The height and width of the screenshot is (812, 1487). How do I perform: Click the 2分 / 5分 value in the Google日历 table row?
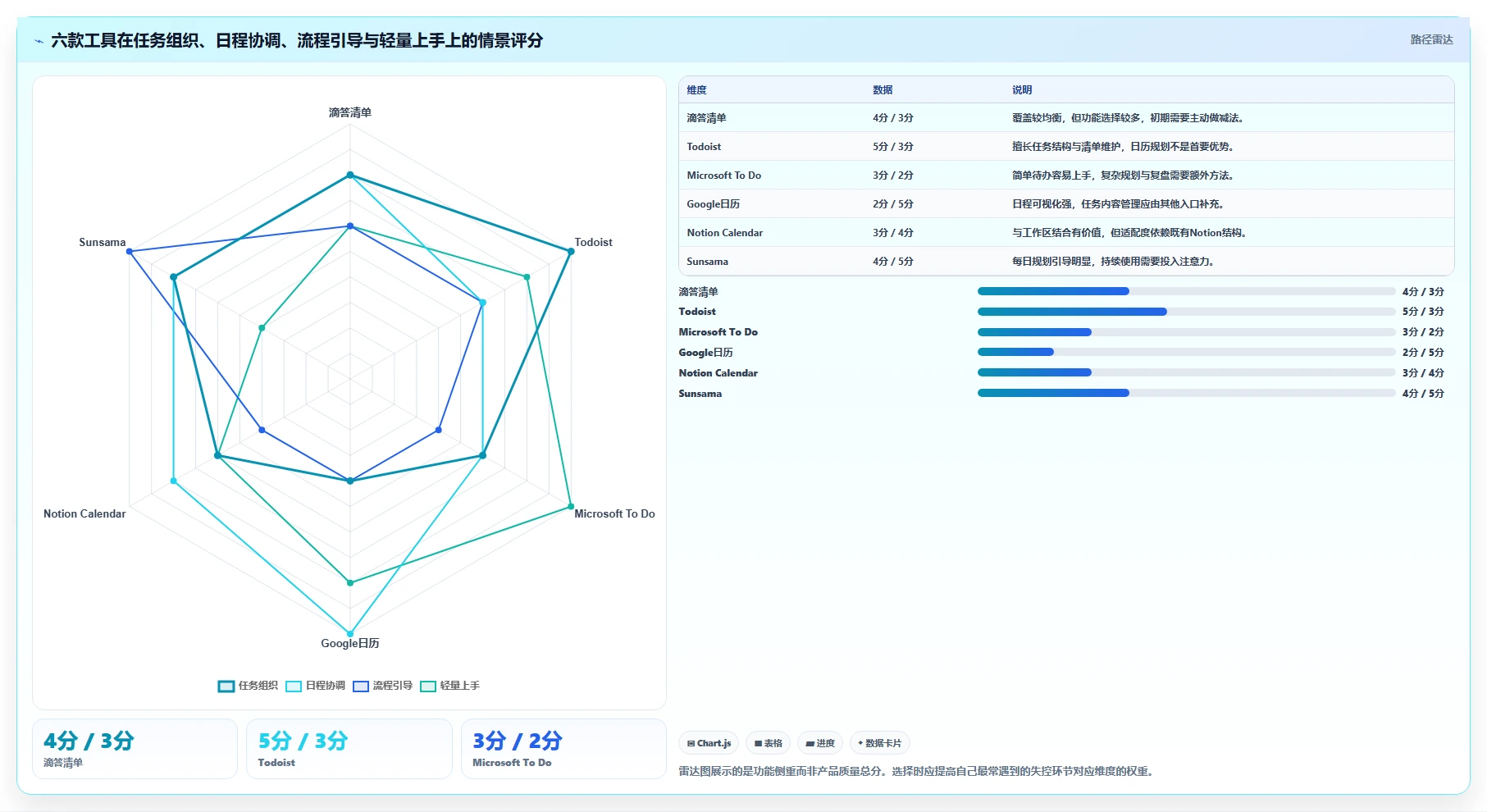click(893, 204)
